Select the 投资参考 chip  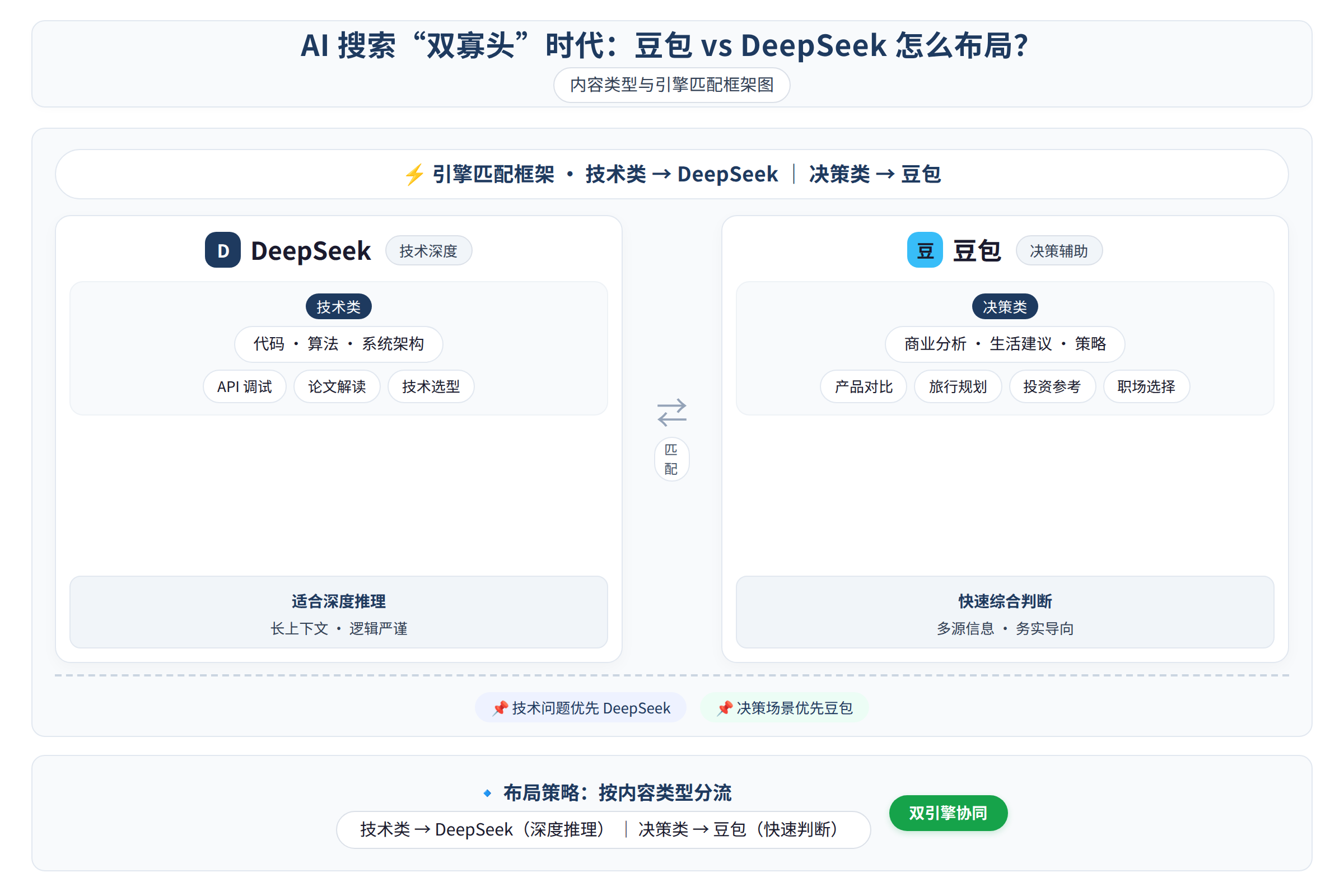click(x=1052, y=387)
